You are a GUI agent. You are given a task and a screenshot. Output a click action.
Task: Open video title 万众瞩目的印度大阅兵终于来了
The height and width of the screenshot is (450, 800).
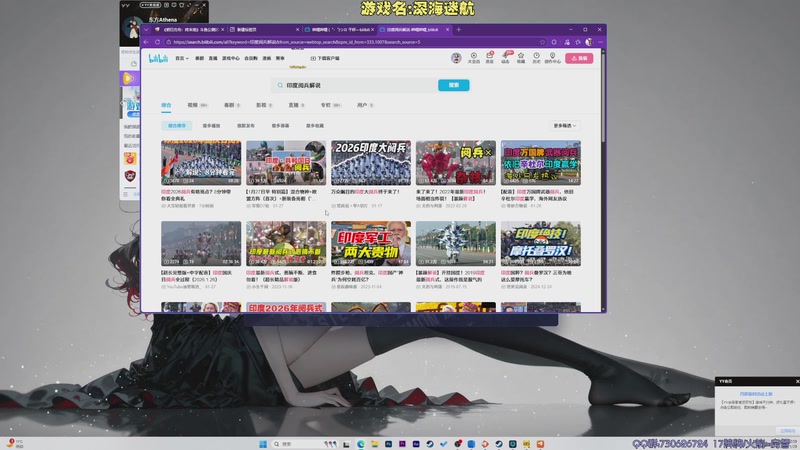click(366, 192)
